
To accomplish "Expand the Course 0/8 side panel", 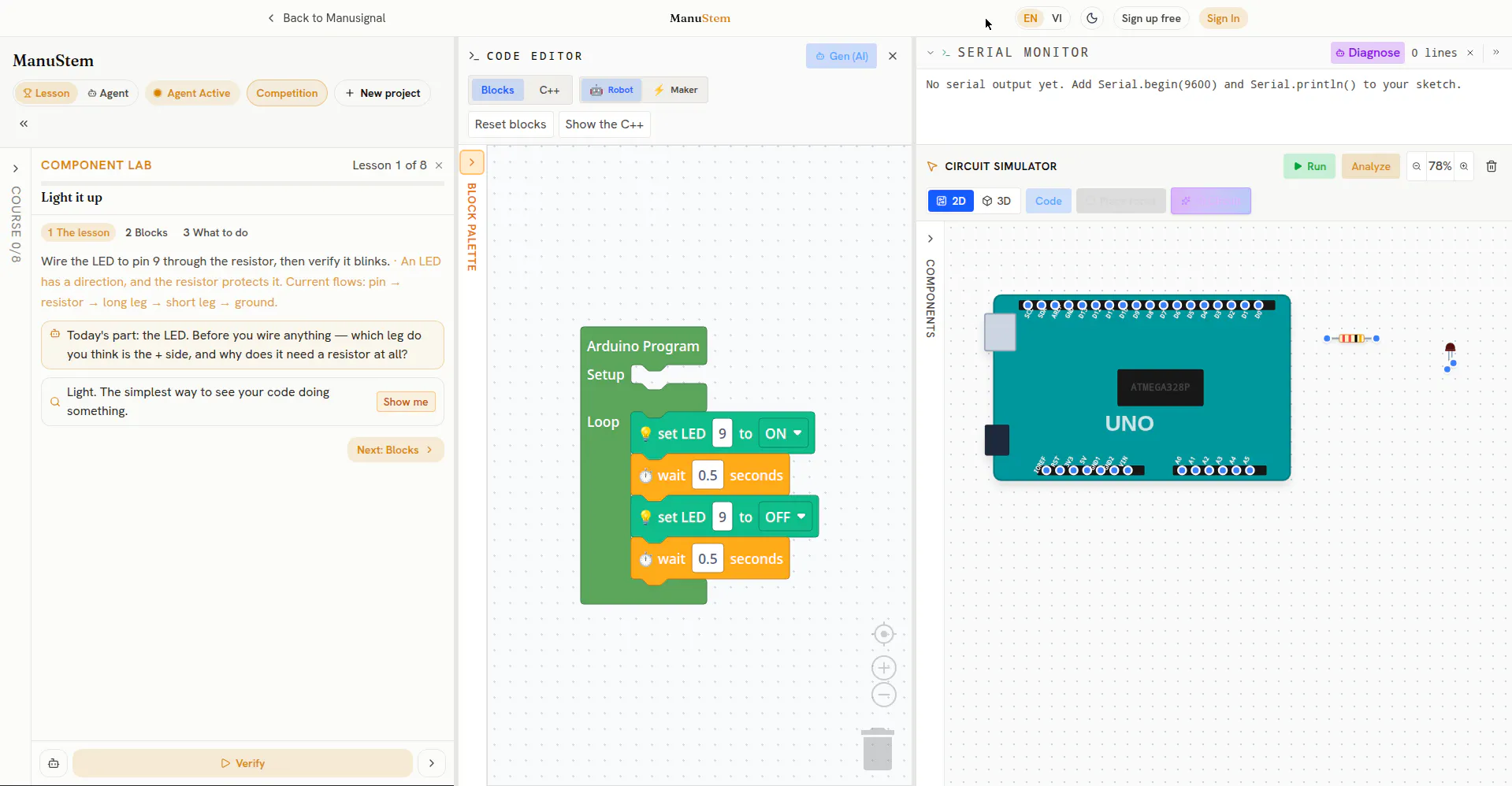I will click(15, 169).
